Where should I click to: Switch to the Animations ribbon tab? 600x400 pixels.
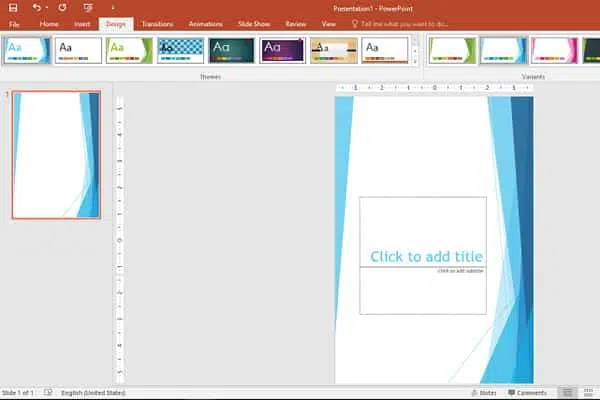(x=205, y=23)
